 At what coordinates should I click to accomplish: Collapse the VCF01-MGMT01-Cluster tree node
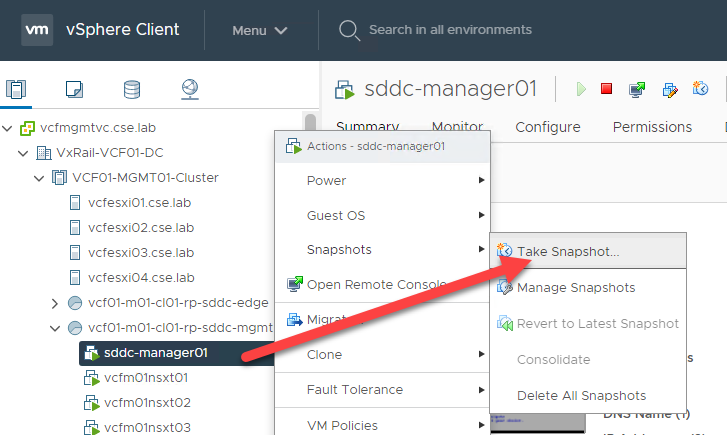(x=39, y=178)
